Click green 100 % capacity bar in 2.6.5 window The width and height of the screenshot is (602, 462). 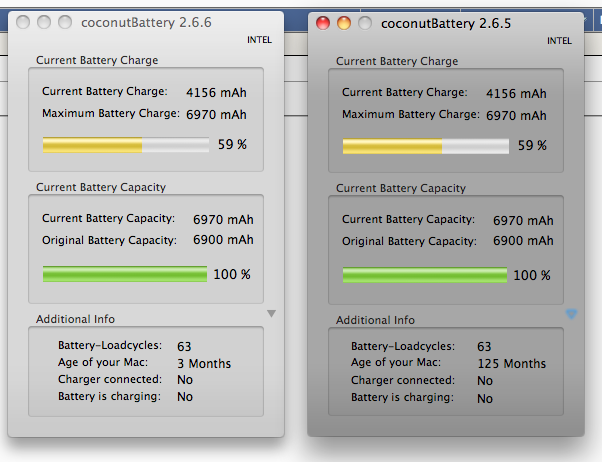[425, 275]
